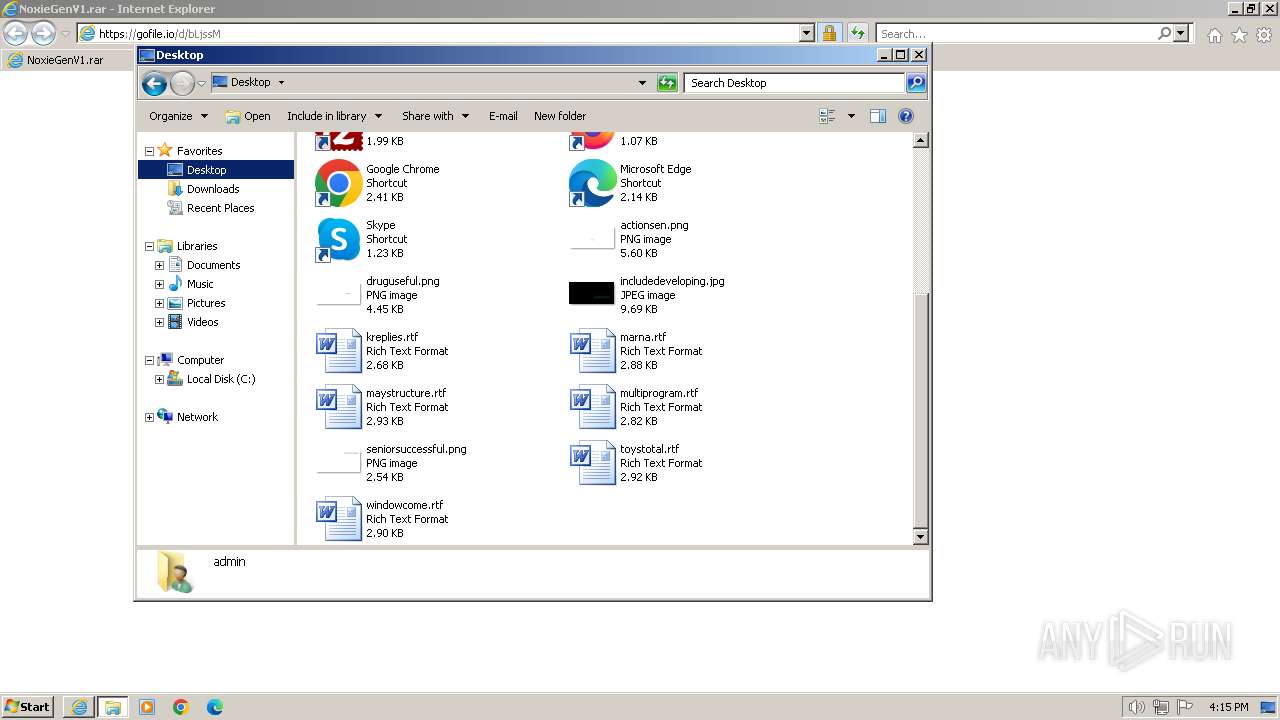Screen dimensions: 1280x720
Task: Expand the Desktop breadcrumb arrow
Action: click(x=281, y=83)
